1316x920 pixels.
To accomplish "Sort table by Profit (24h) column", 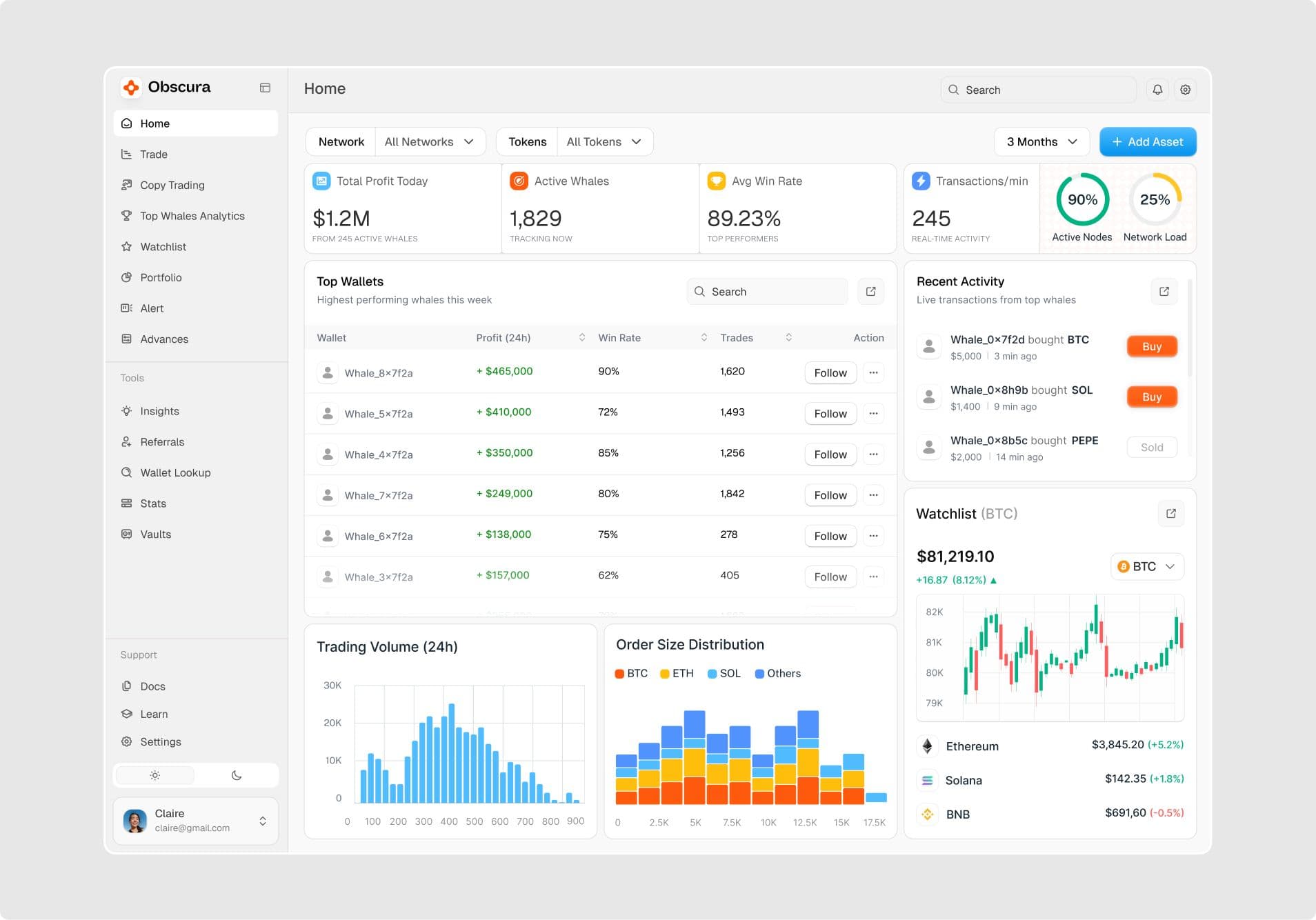I will coord(582,338).
